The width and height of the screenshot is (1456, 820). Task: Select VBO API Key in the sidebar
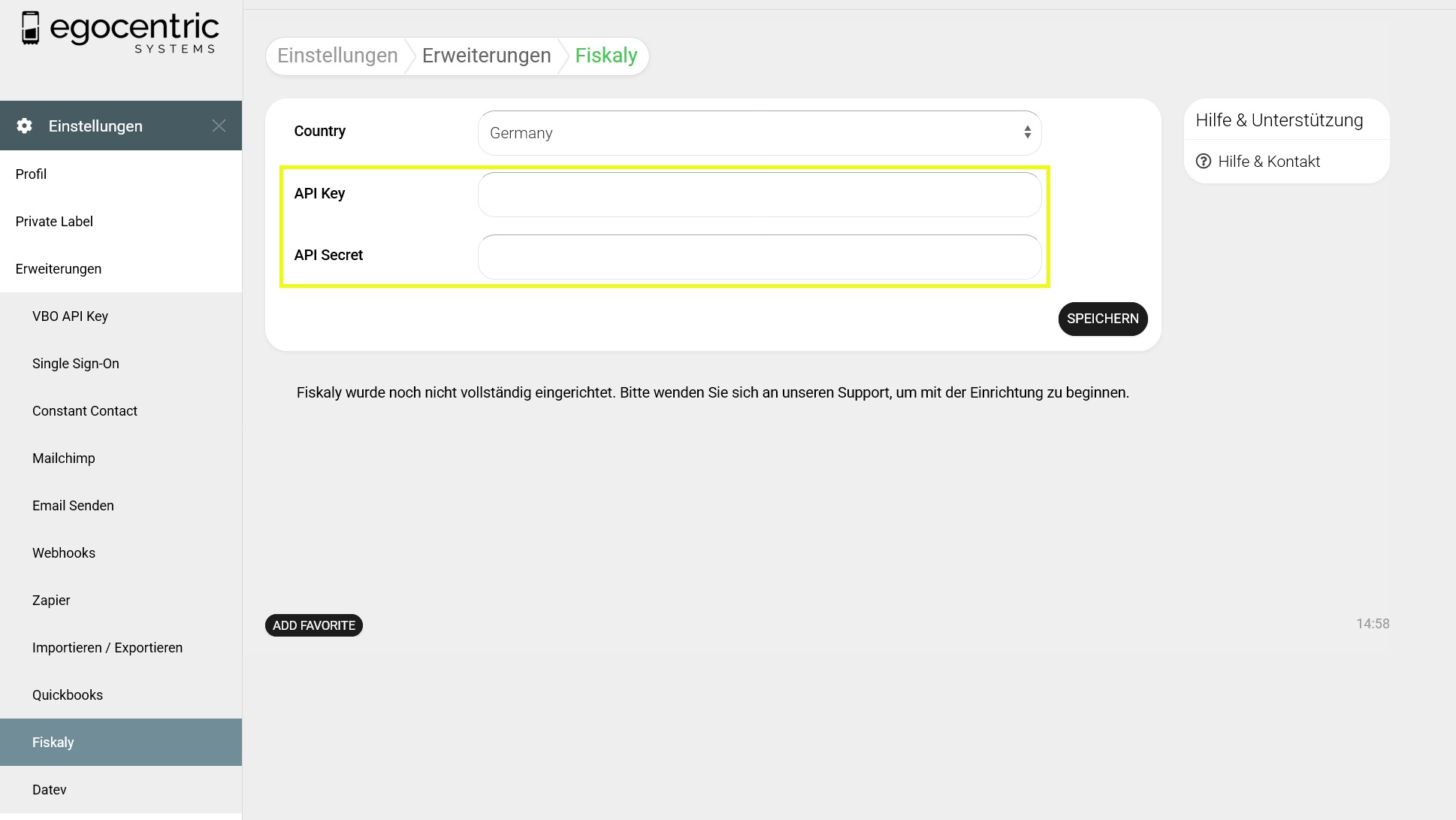[70, 316]
